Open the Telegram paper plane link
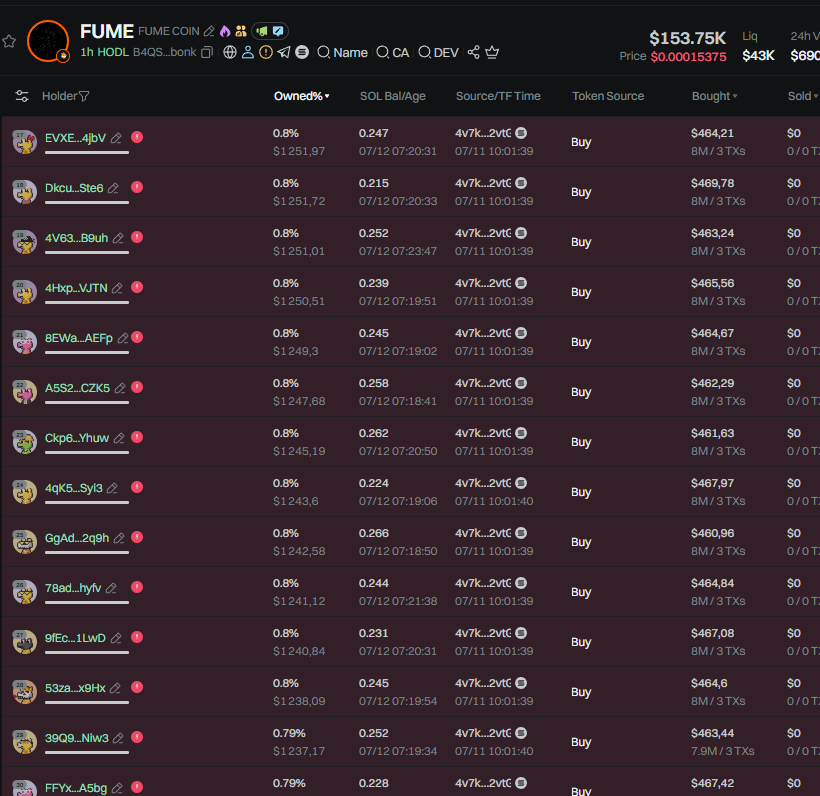The height and width of the screenshot is (796, 820). (x=283, y=52)
